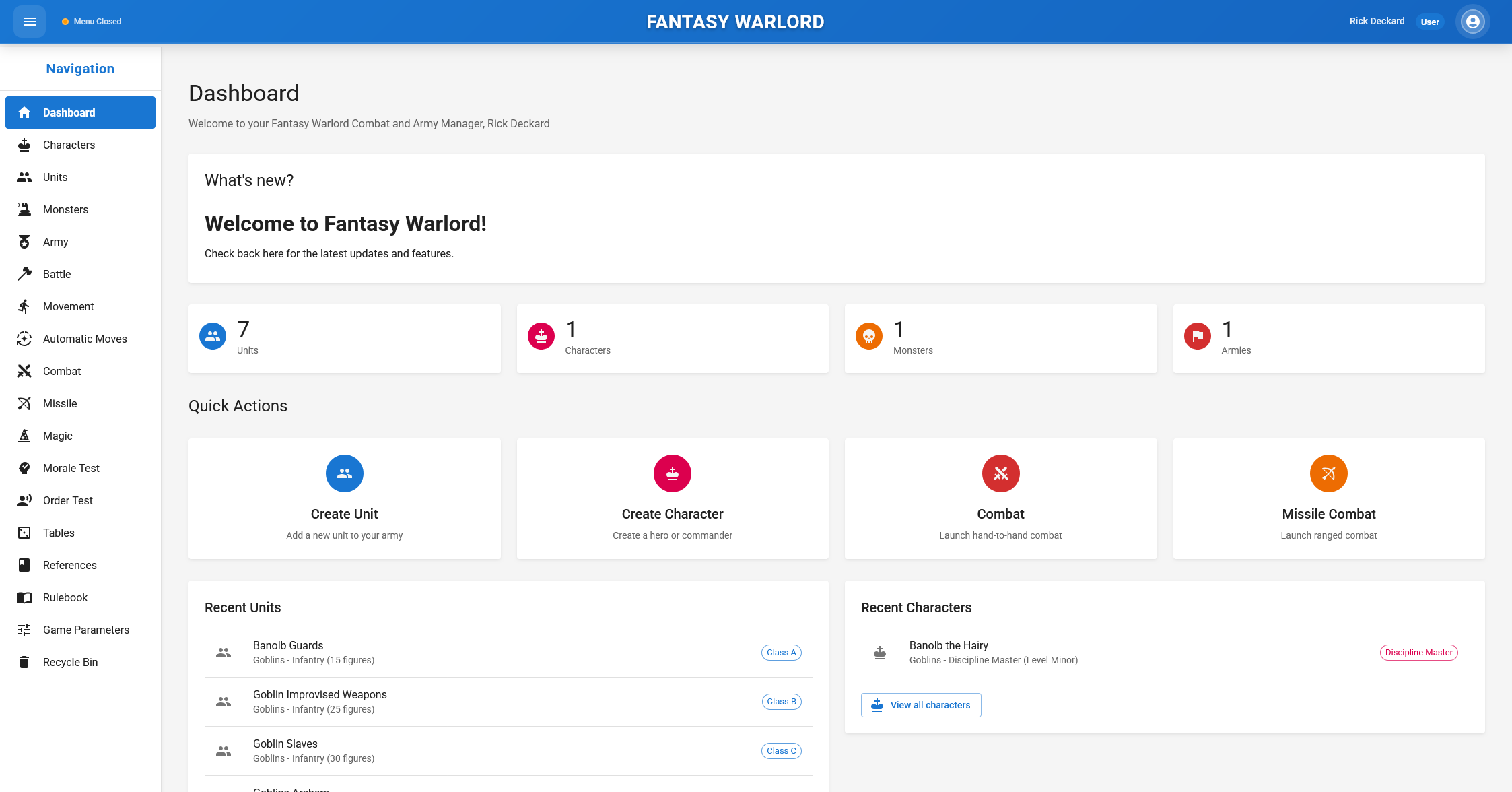Open the Rulebook navigation item
Image resolution: width=1512 pixels, height=792 pixels.
tap(65, 597)
